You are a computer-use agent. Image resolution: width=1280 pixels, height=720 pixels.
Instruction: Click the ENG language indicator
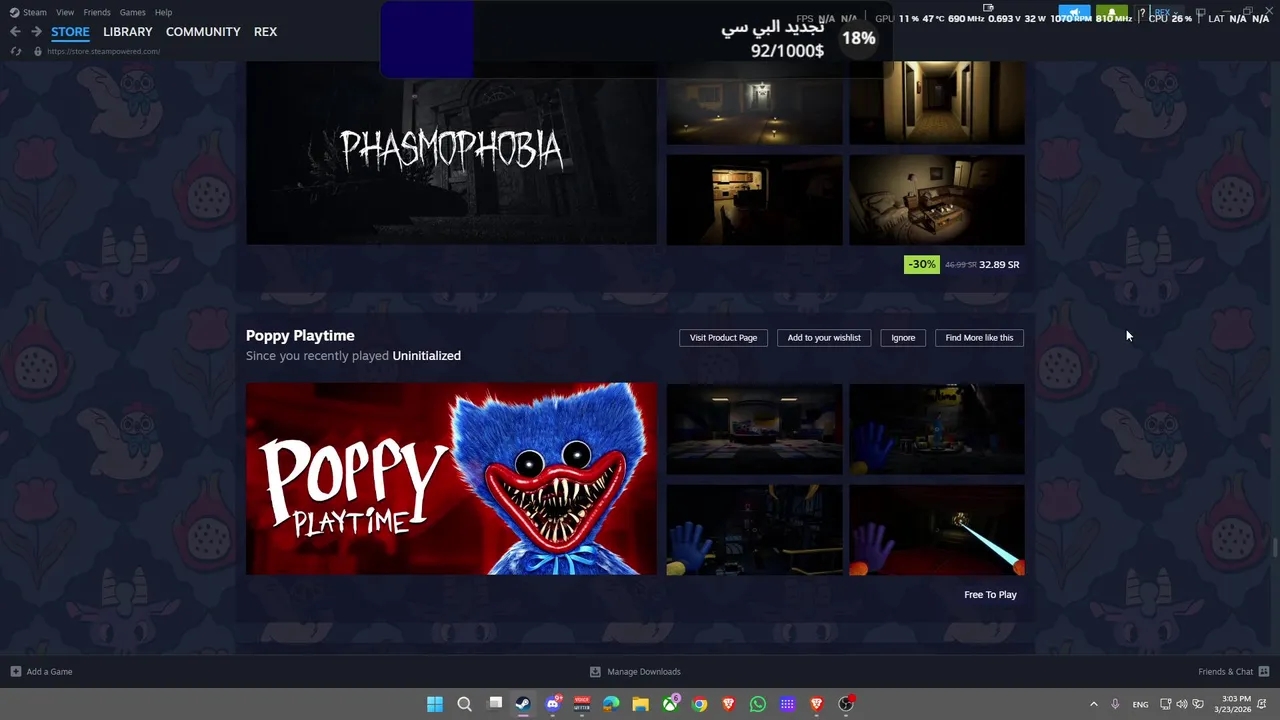tap(1140, 705)
